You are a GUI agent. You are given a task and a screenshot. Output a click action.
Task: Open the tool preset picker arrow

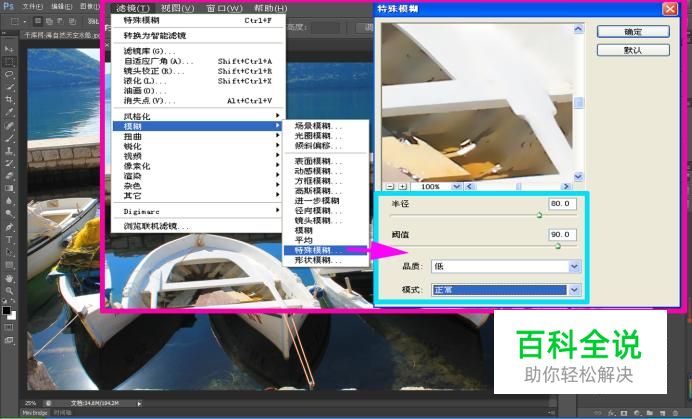point(25,21)
